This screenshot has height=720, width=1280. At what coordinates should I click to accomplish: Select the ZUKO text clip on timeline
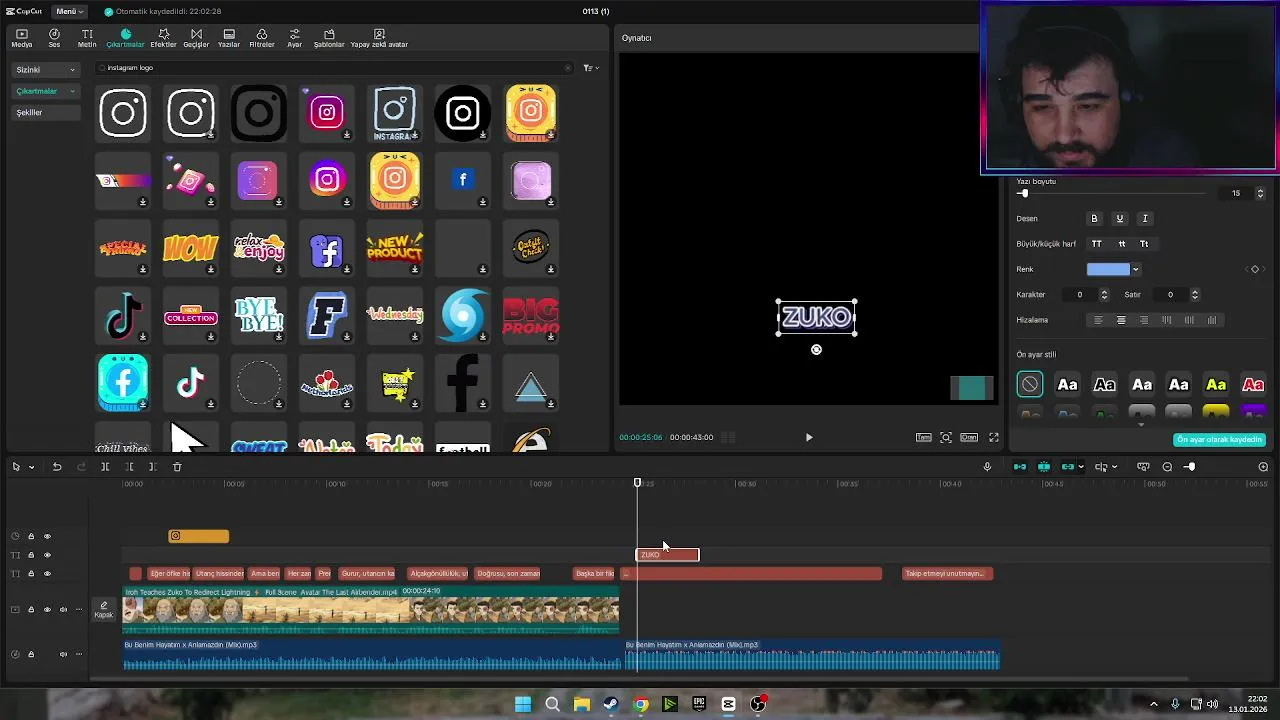point(668,555)
